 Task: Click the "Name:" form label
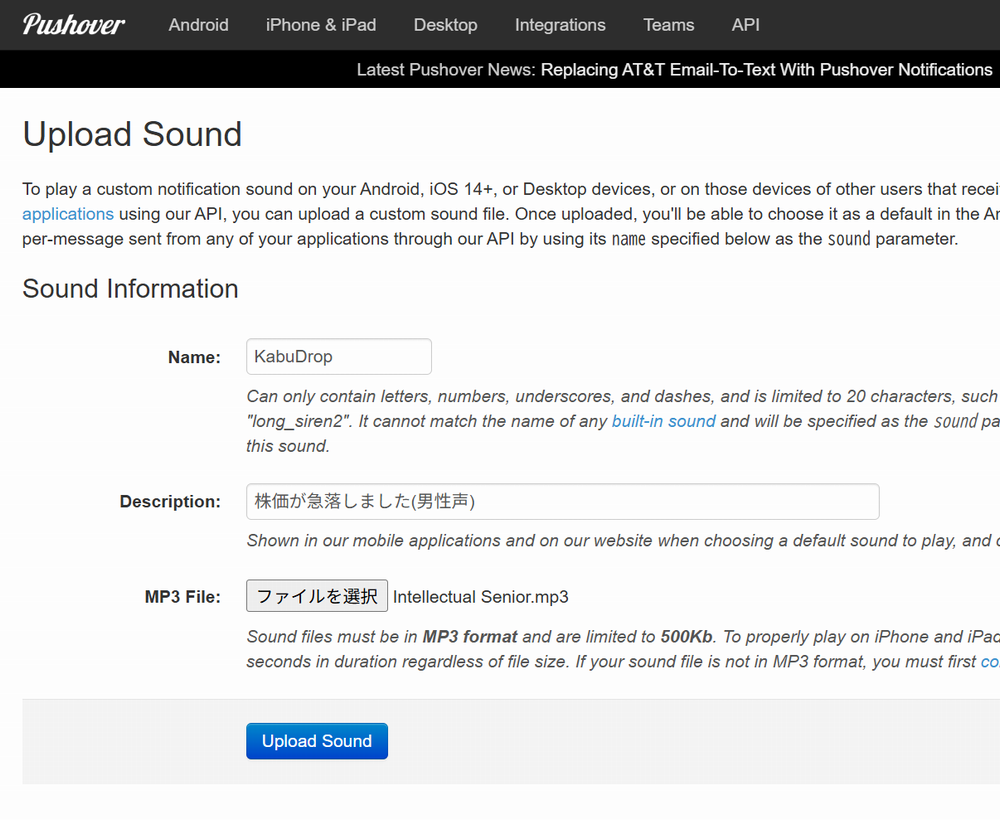tap(194, 358)
